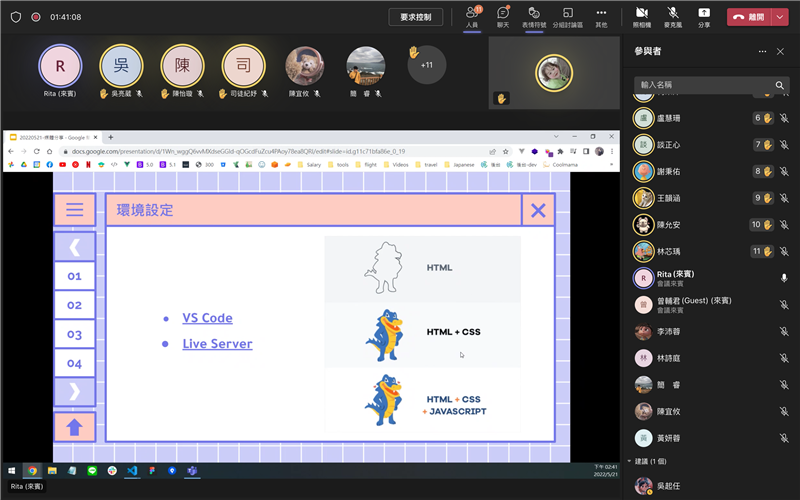Click the X icon on slide header
Viewport: 800px width, 500px height.
(x=538, y=210)
